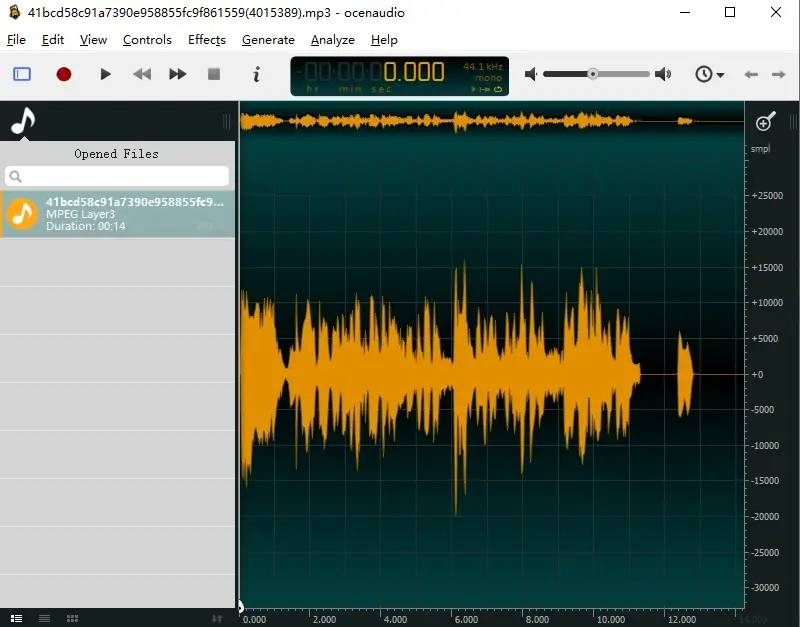This screenshot has width=800, height=627.
Task: Navigate forward using the right arrow
Action: 779,74
